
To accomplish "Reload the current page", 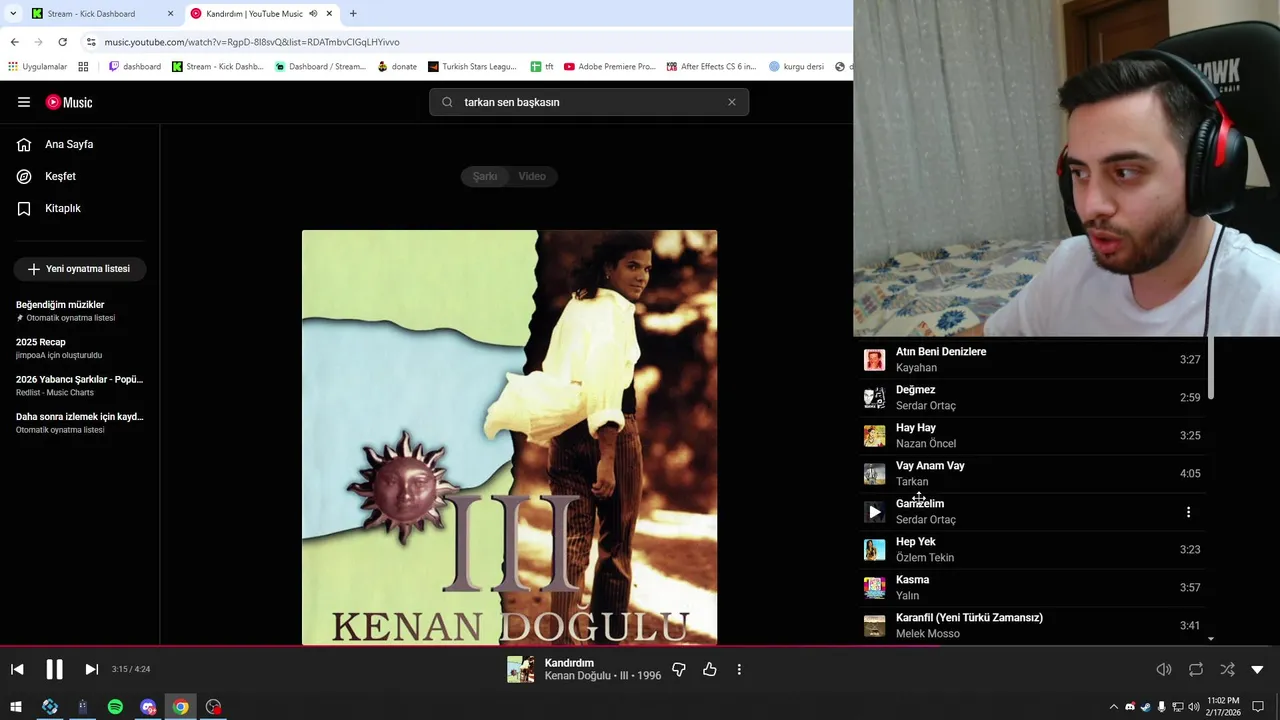I will [62, 42].
